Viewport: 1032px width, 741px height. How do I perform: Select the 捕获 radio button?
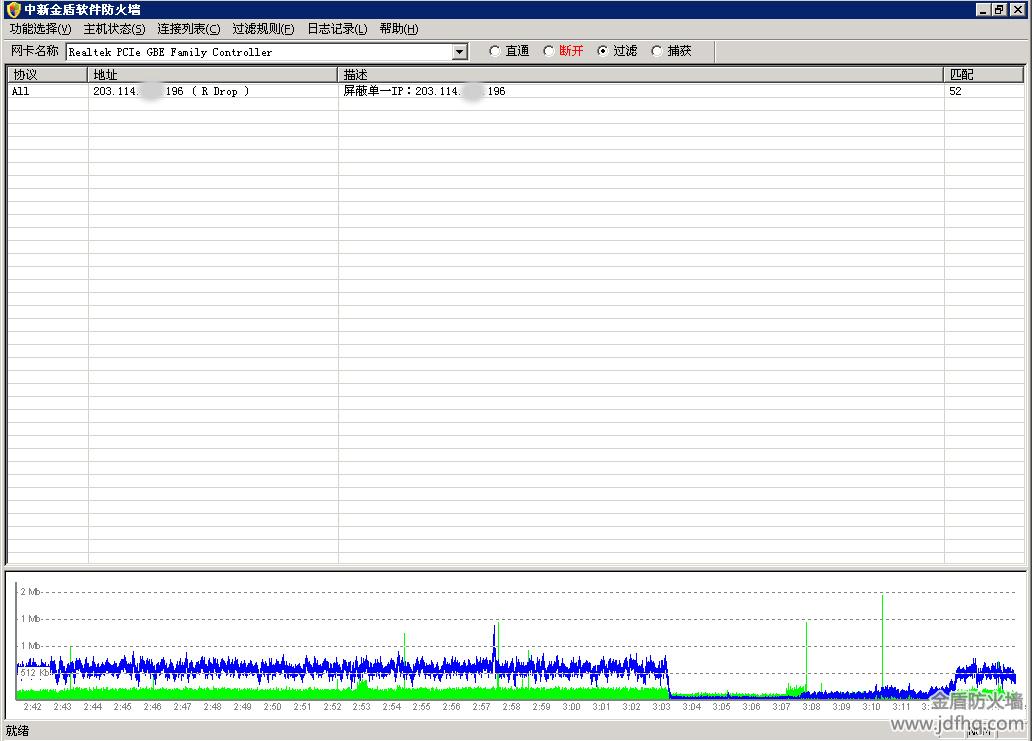tap(657, 51)
